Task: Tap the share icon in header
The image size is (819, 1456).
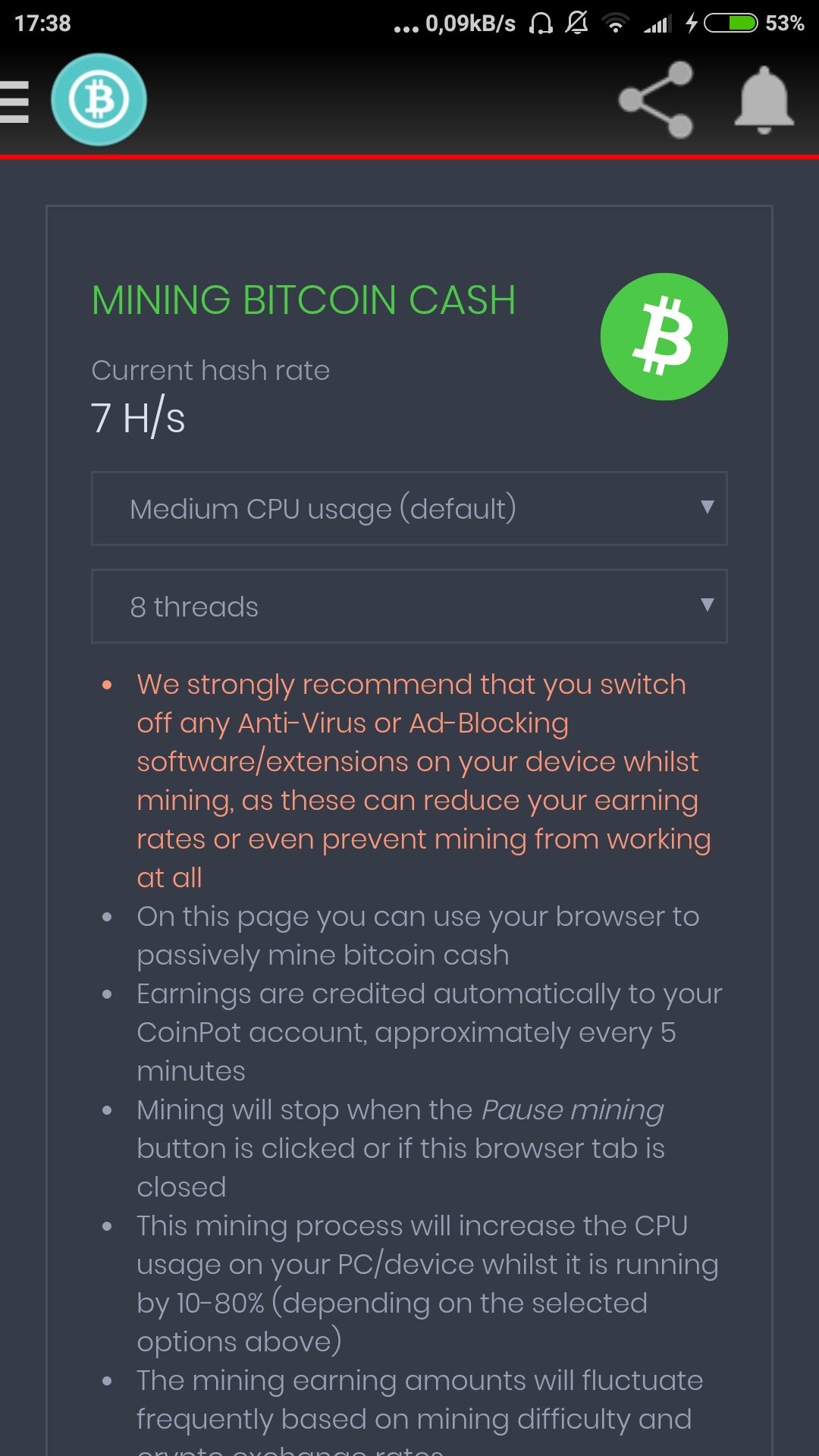Action: [656, 100]
